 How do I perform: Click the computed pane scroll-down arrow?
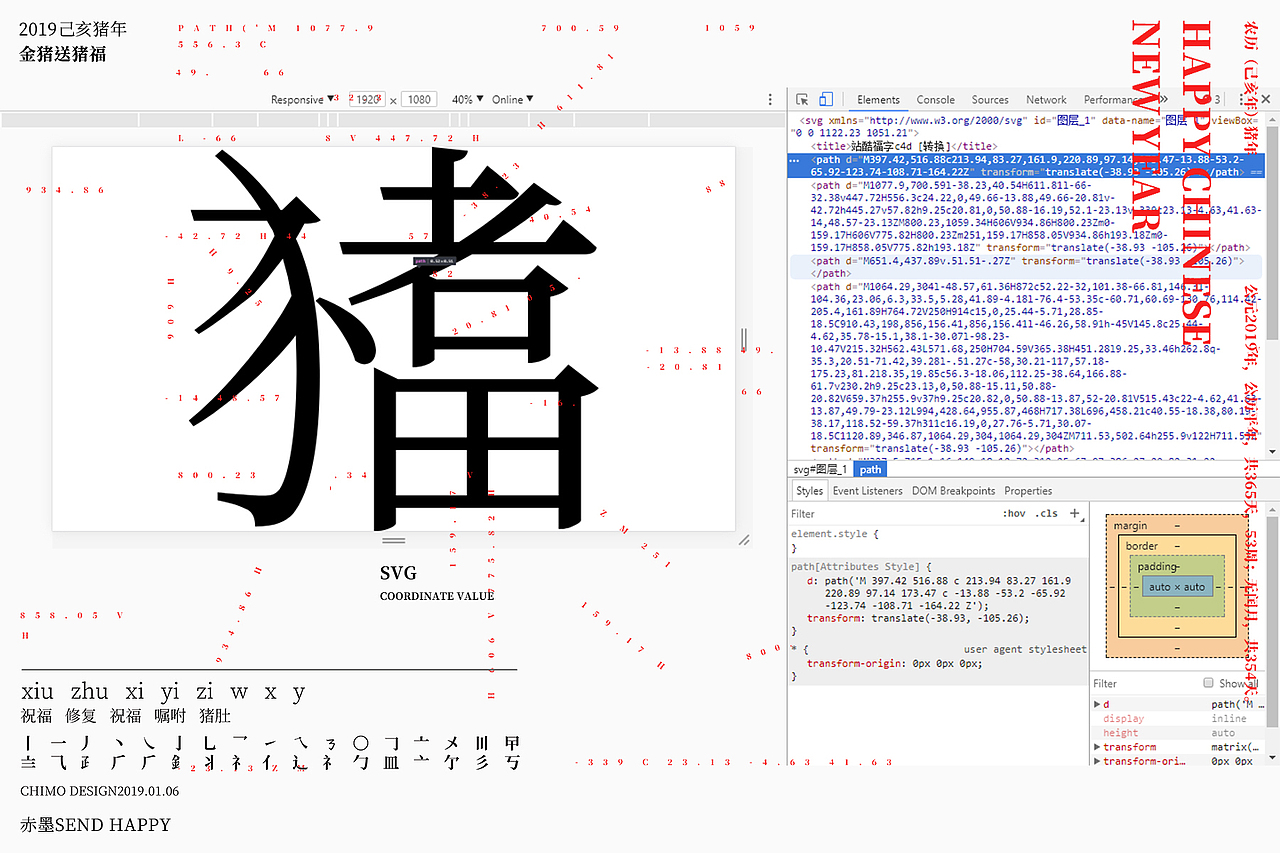point(1273,760)
